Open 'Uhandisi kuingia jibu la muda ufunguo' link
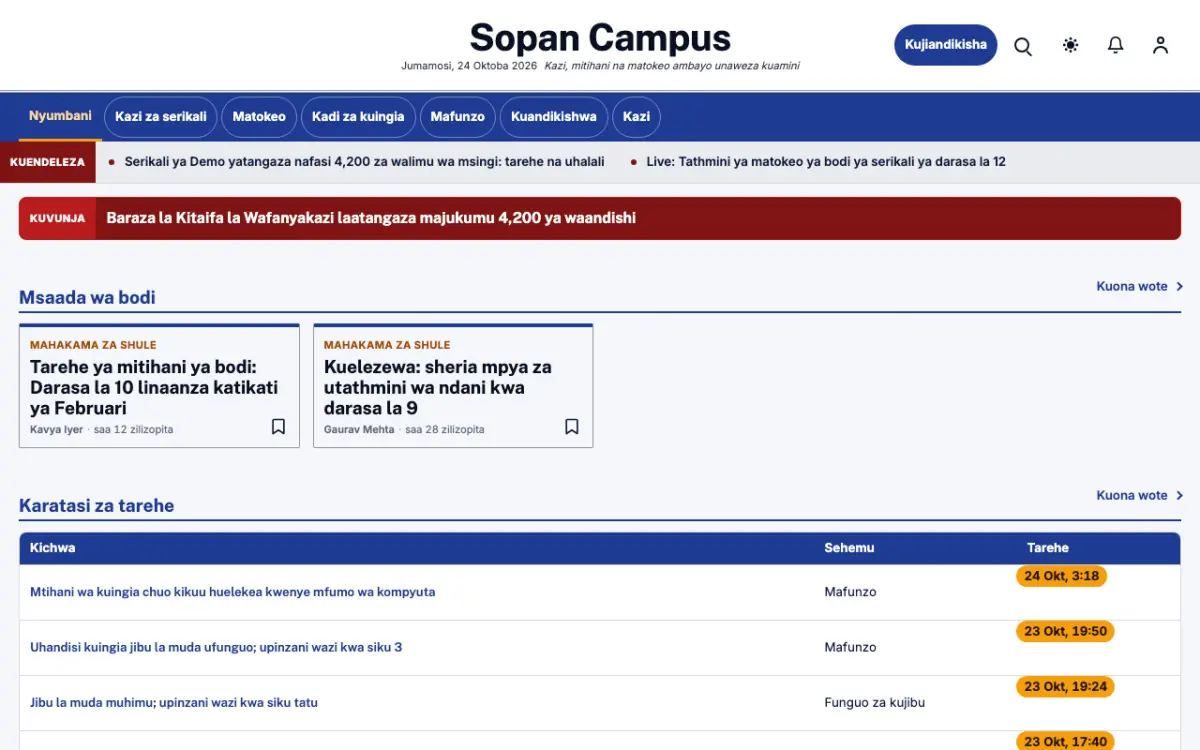1200x750 pixels. [x=216, y=647]
